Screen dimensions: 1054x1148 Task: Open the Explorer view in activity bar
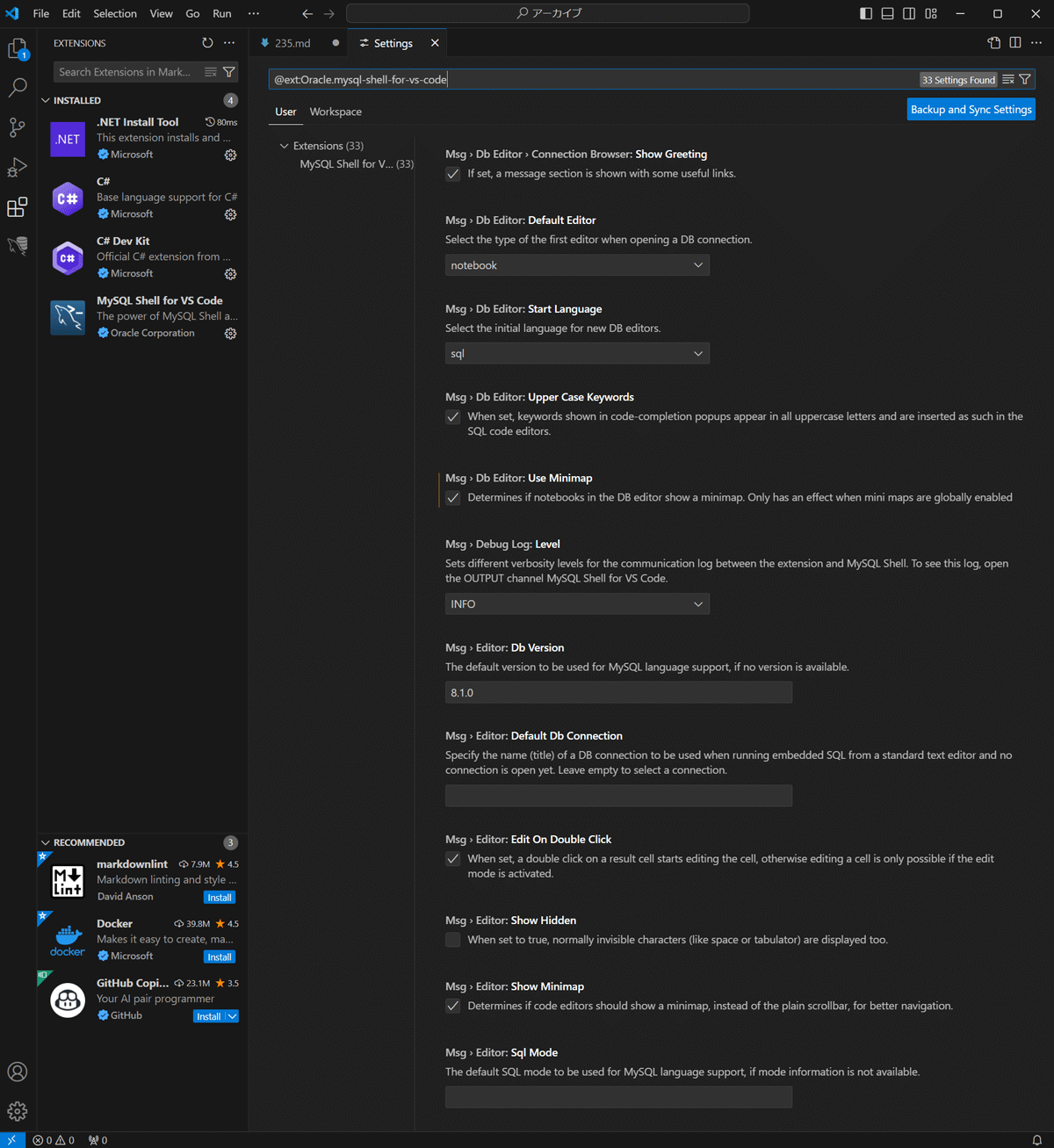pos(18,48)
